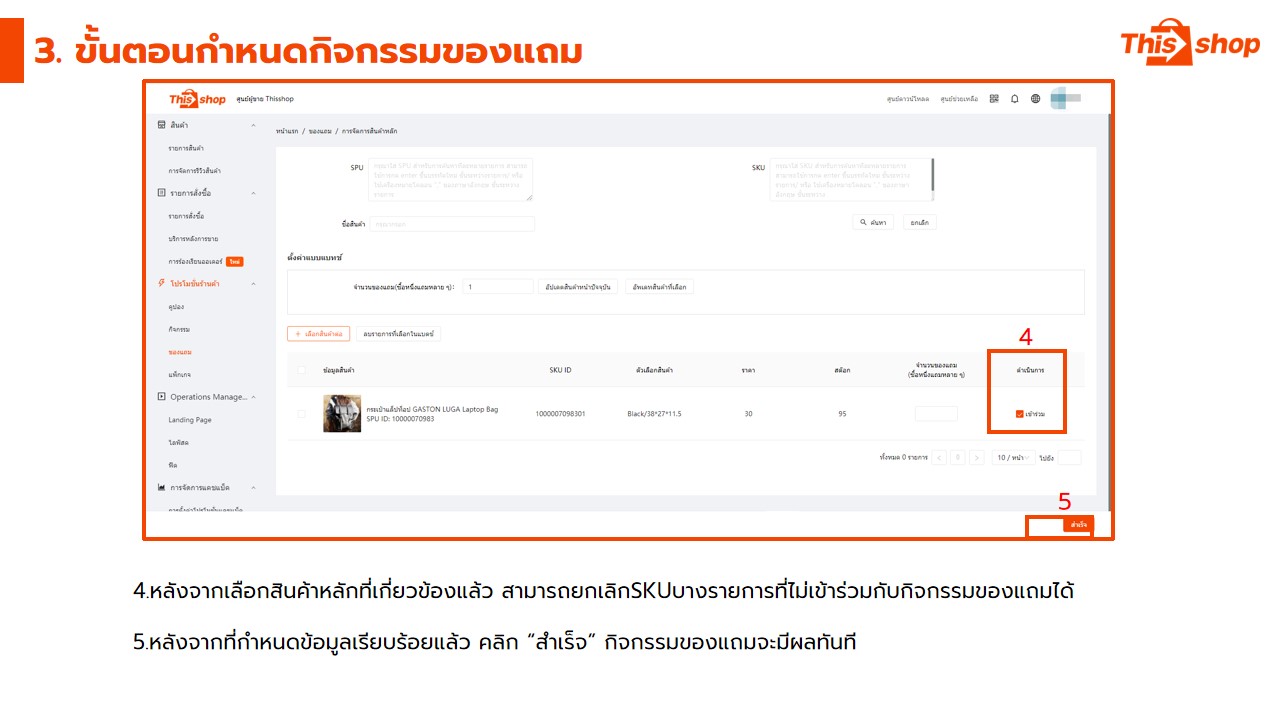Open รายการสั่งซื้อ sub-item in sidebar
This screenshot has height=720, width=1280.
[x=186, y=216]
